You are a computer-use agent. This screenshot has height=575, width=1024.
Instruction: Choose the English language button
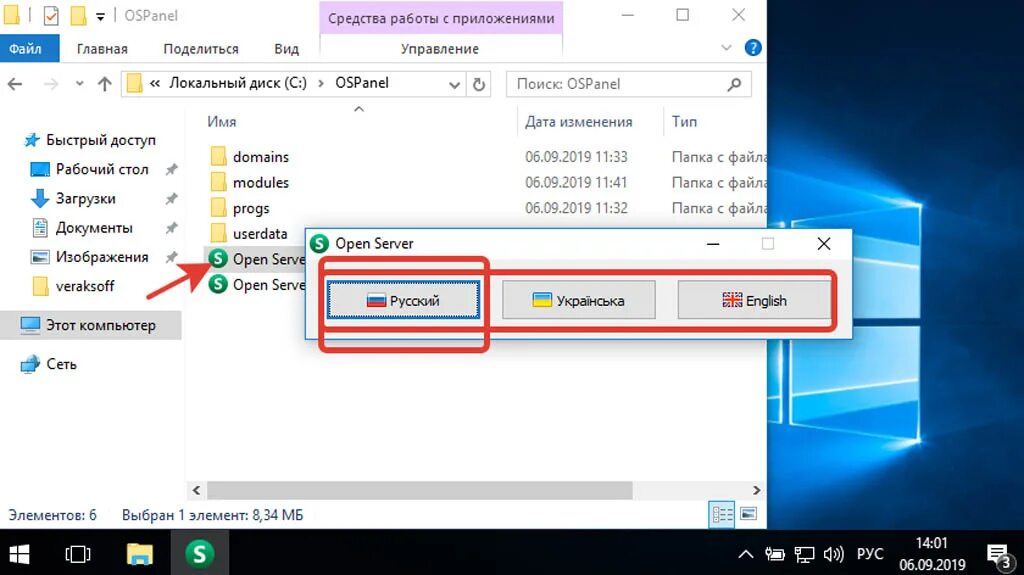(754, 300)
